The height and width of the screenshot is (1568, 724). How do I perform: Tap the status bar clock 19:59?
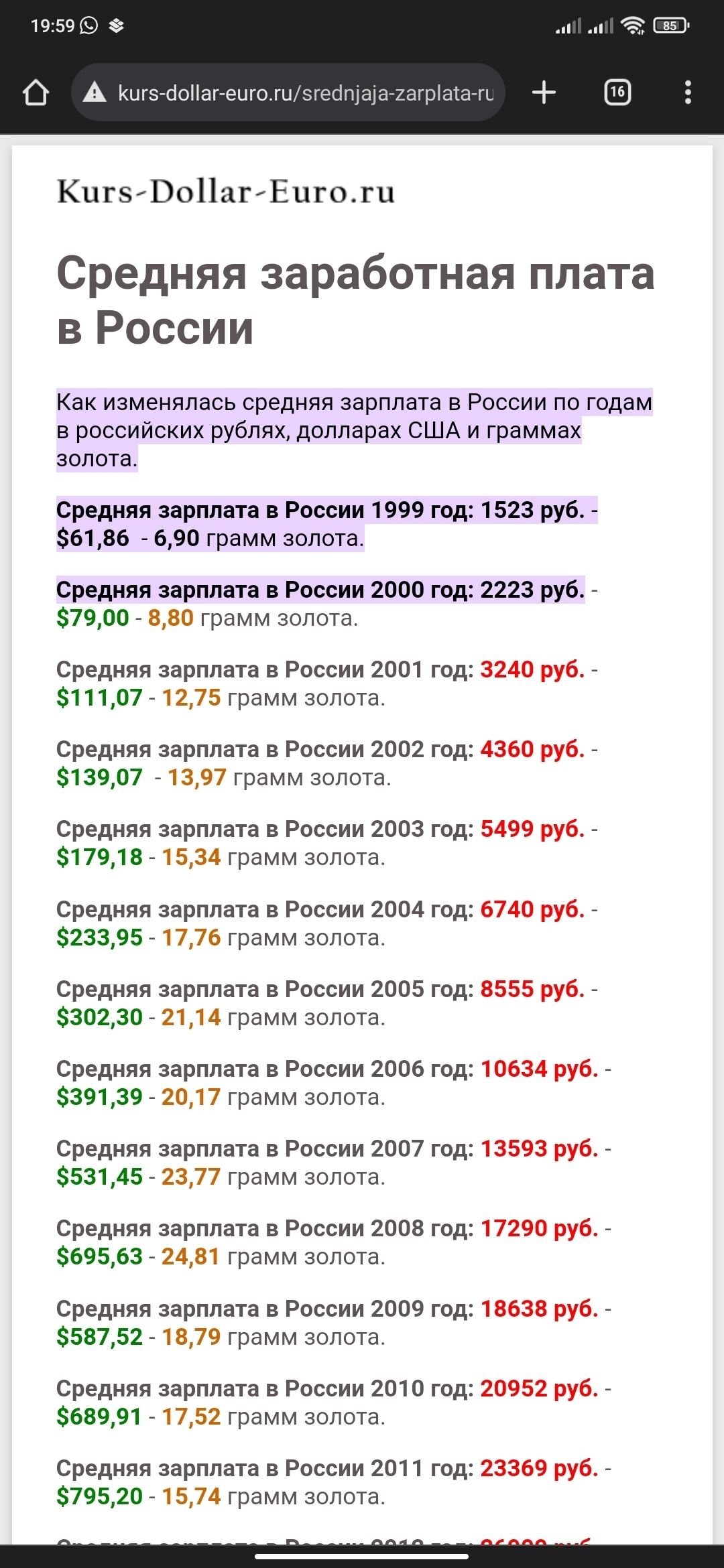coord(52,25)
